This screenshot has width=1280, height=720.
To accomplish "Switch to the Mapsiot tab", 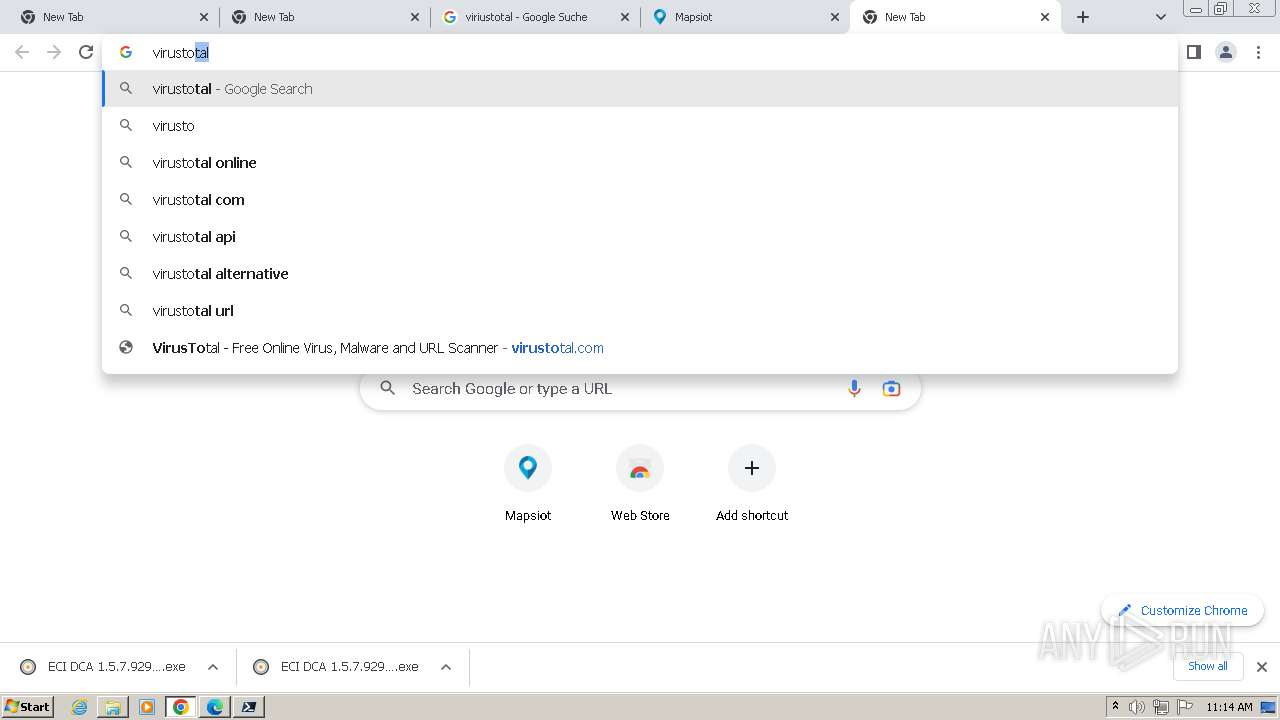I will pos(745,17).
